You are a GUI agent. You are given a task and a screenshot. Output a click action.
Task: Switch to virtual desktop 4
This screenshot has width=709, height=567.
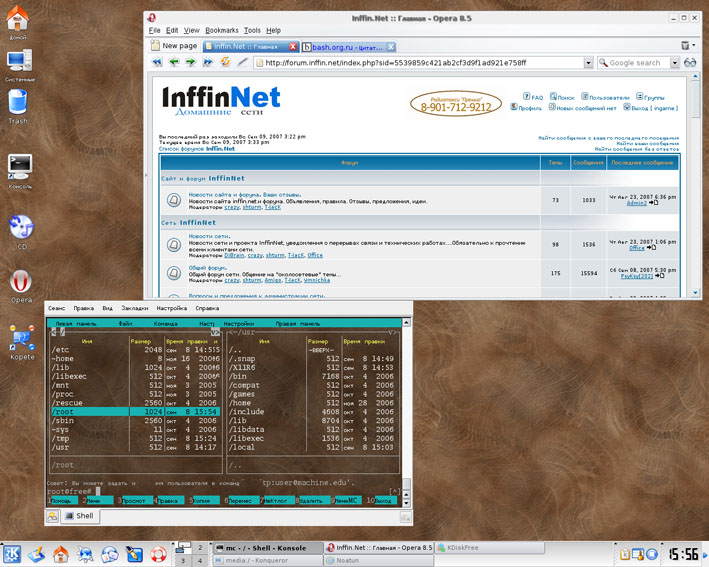pos(199,560)
